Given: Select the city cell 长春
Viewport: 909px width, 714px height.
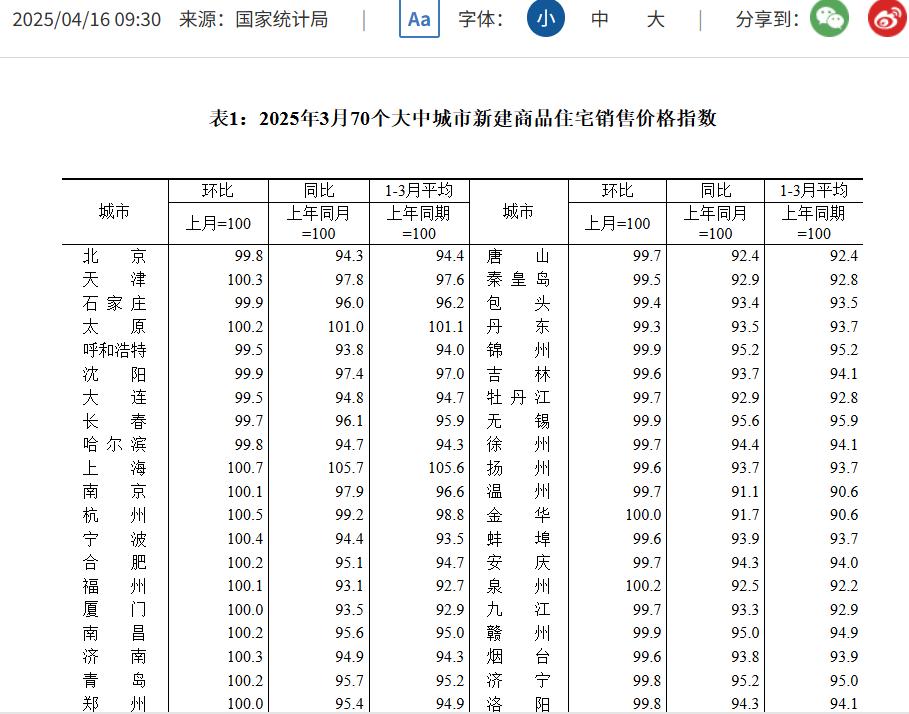Looking at the screenshot, I should (x=114, y=421).
